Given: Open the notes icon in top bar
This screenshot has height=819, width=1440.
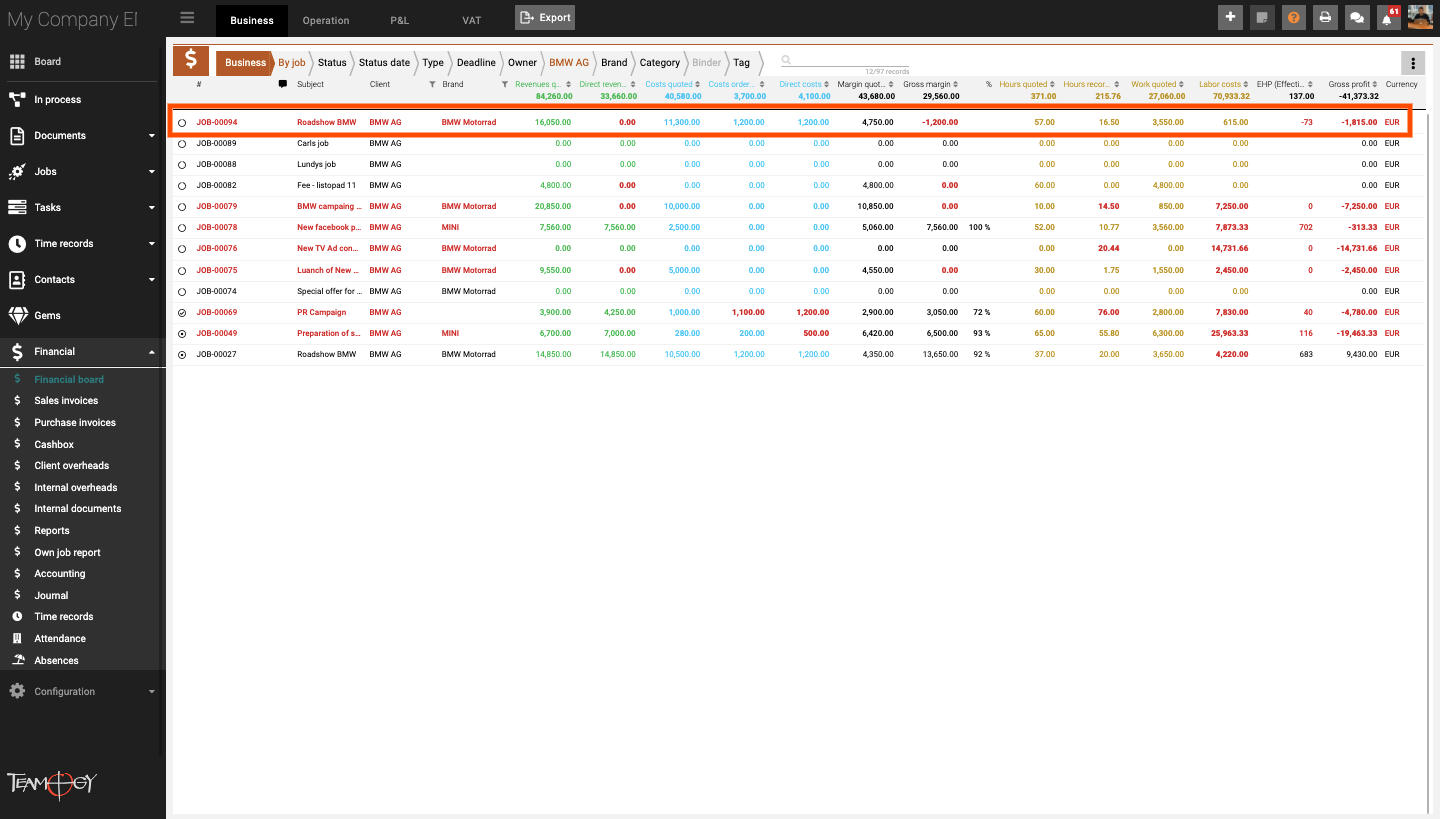Looking at the screenshot, I should pos(1262,17).
